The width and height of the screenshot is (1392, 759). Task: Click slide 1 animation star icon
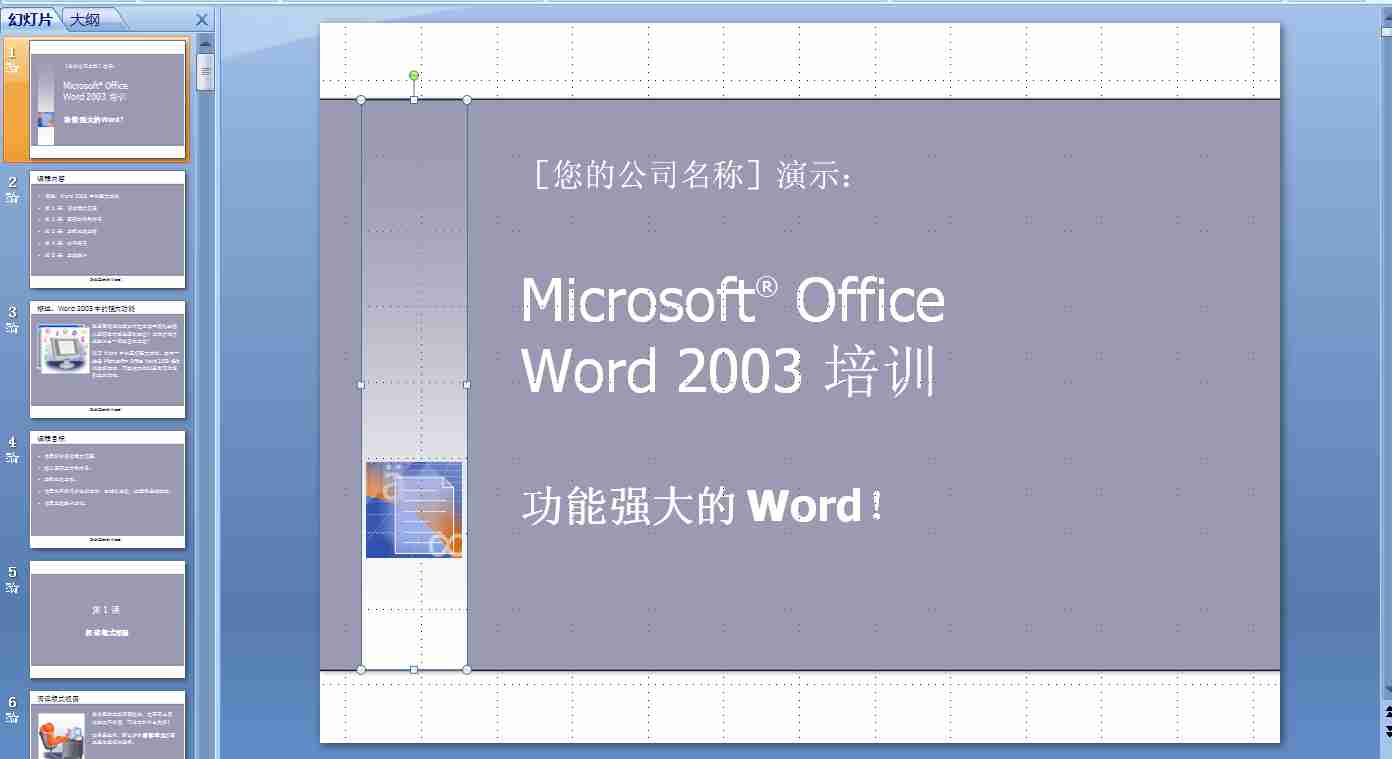(12, 68)
